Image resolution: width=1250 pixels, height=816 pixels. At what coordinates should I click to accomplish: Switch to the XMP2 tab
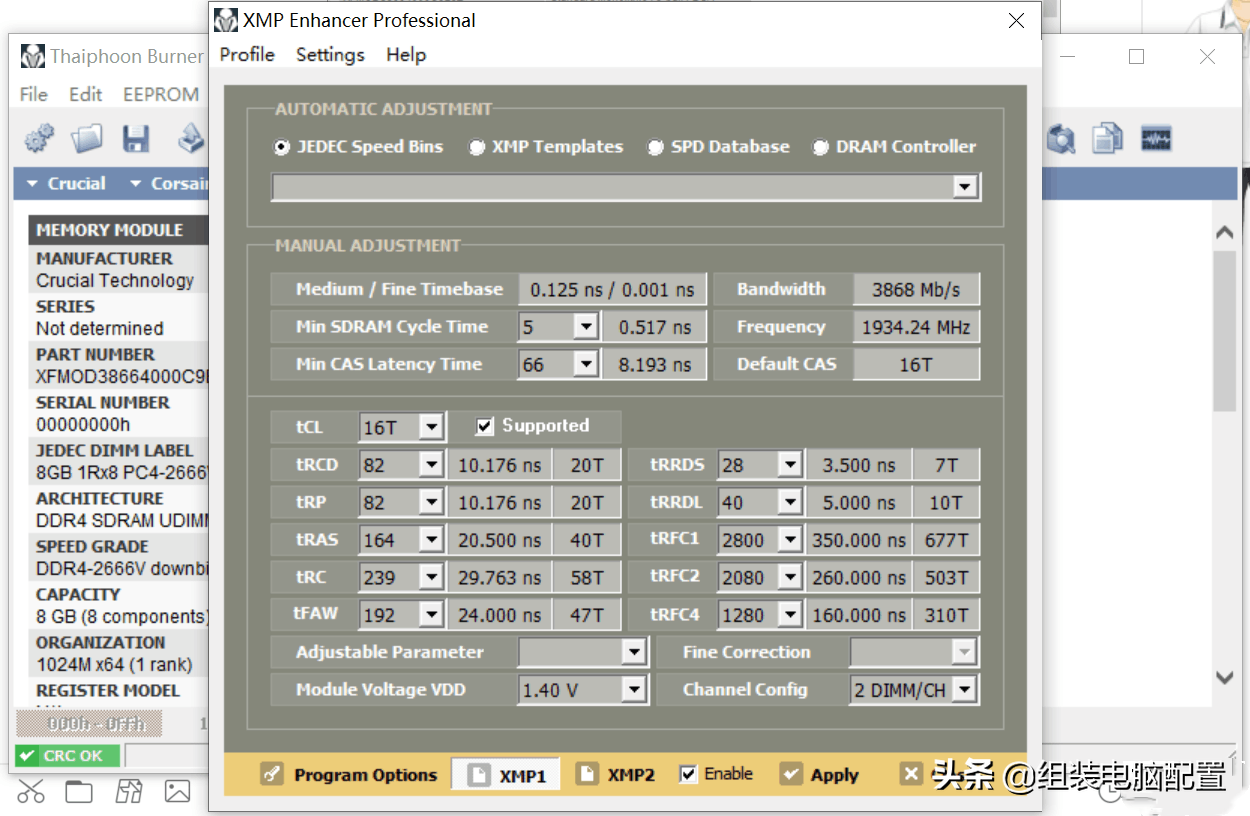click(x=618, y=775)
